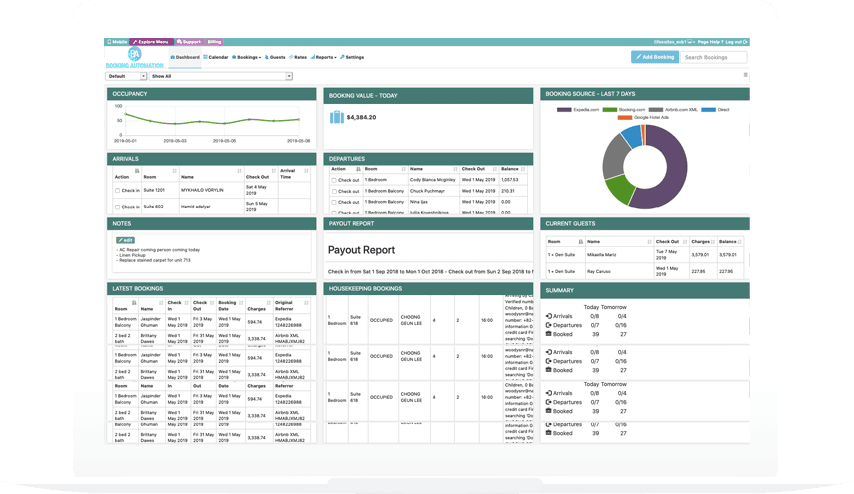Click the Search Bookings input field

tap(714, 57)
